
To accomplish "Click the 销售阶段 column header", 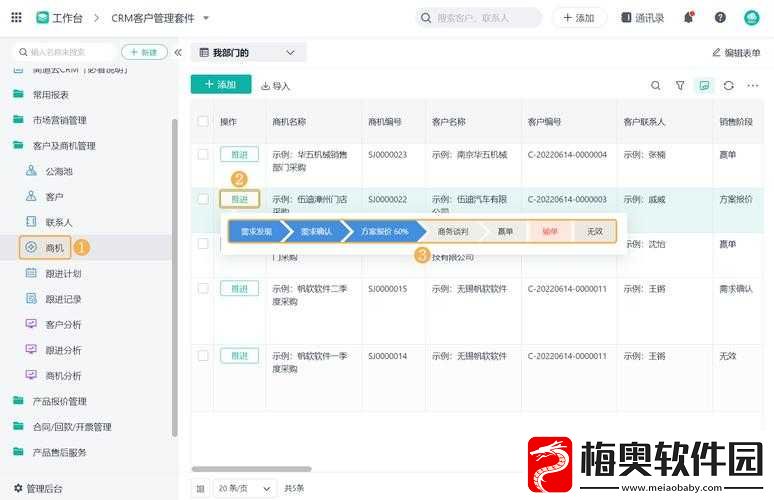I will 735,121.
